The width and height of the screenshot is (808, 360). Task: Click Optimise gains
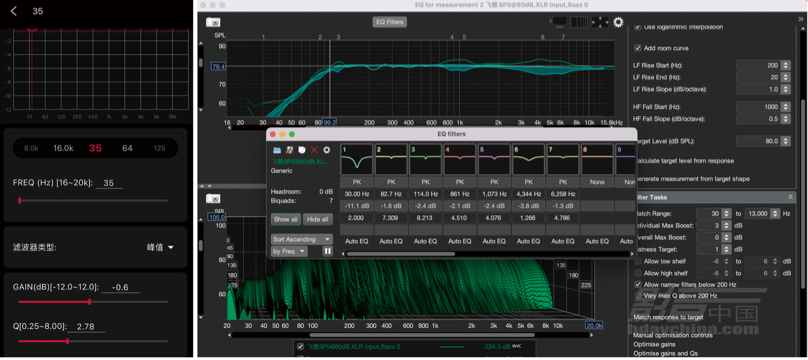tap(653, 345)
